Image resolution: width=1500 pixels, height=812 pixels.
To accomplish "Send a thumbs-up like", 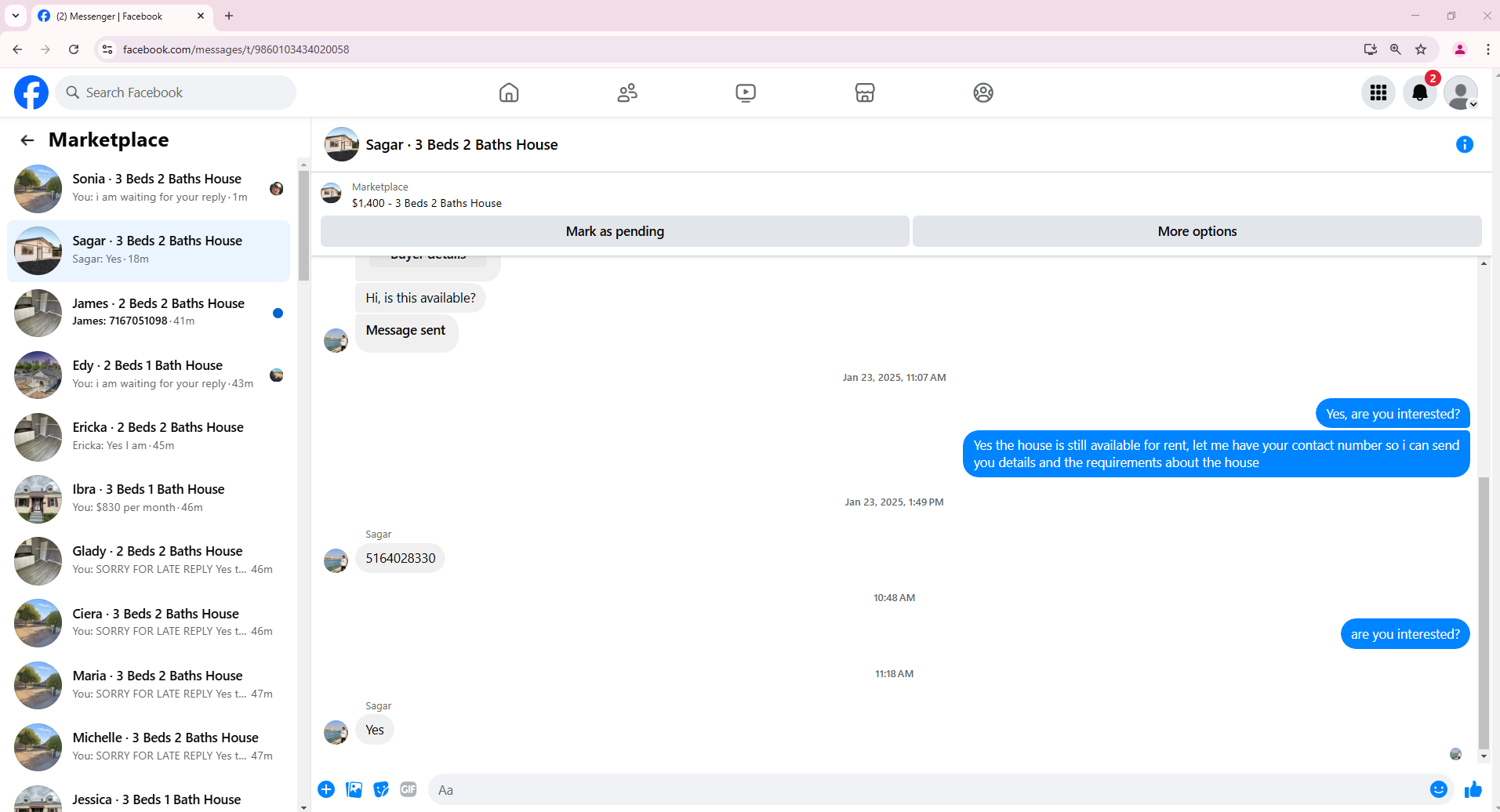I will pos(1473,789).
